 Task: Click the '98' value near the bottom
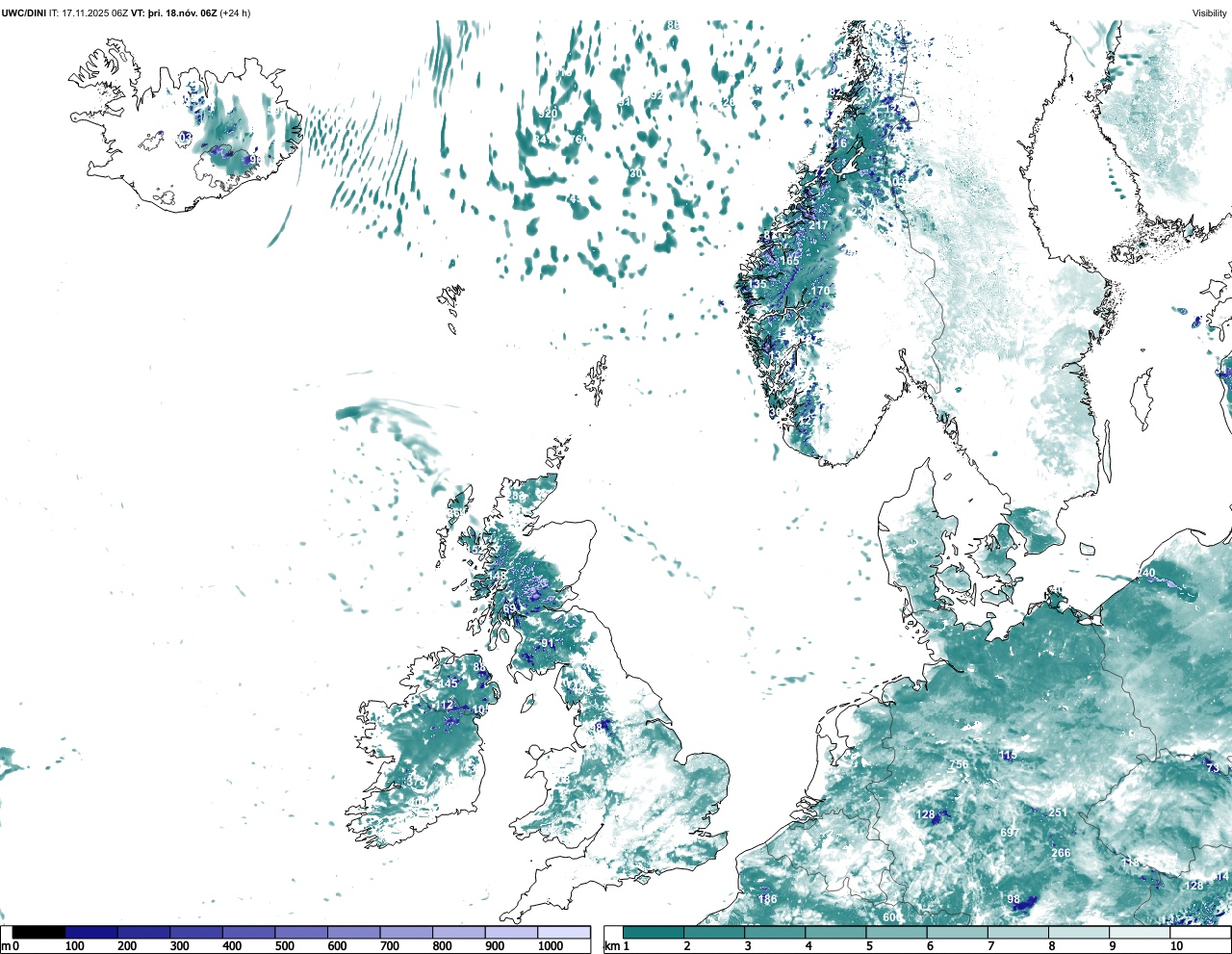[1014, 900]
